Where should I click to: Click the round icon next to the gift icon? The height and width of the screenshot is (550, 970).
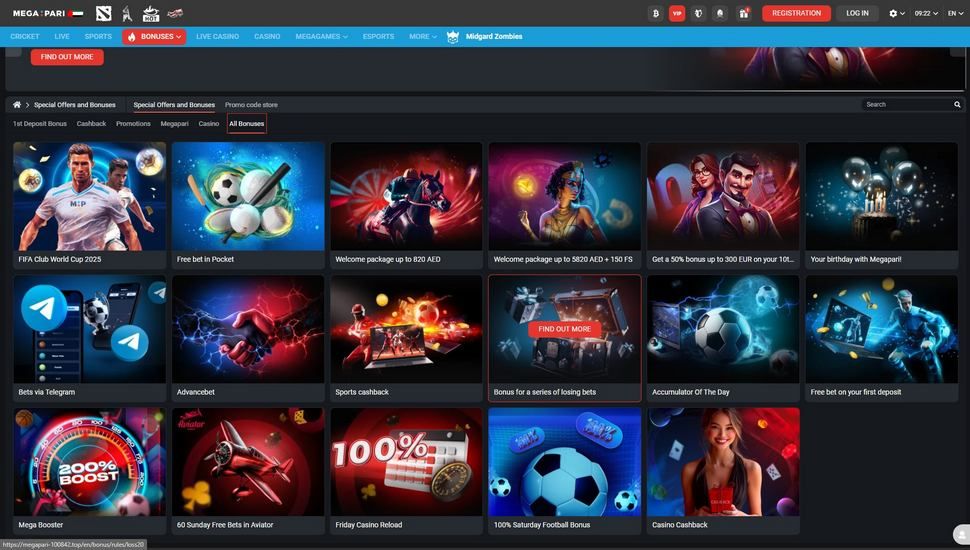click(x=719, y=13)
